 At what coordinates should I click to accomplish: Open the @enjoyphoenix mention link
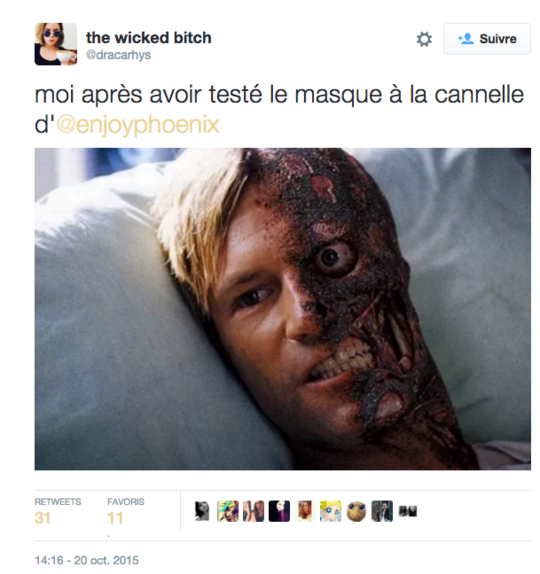[x=138, y=125]
